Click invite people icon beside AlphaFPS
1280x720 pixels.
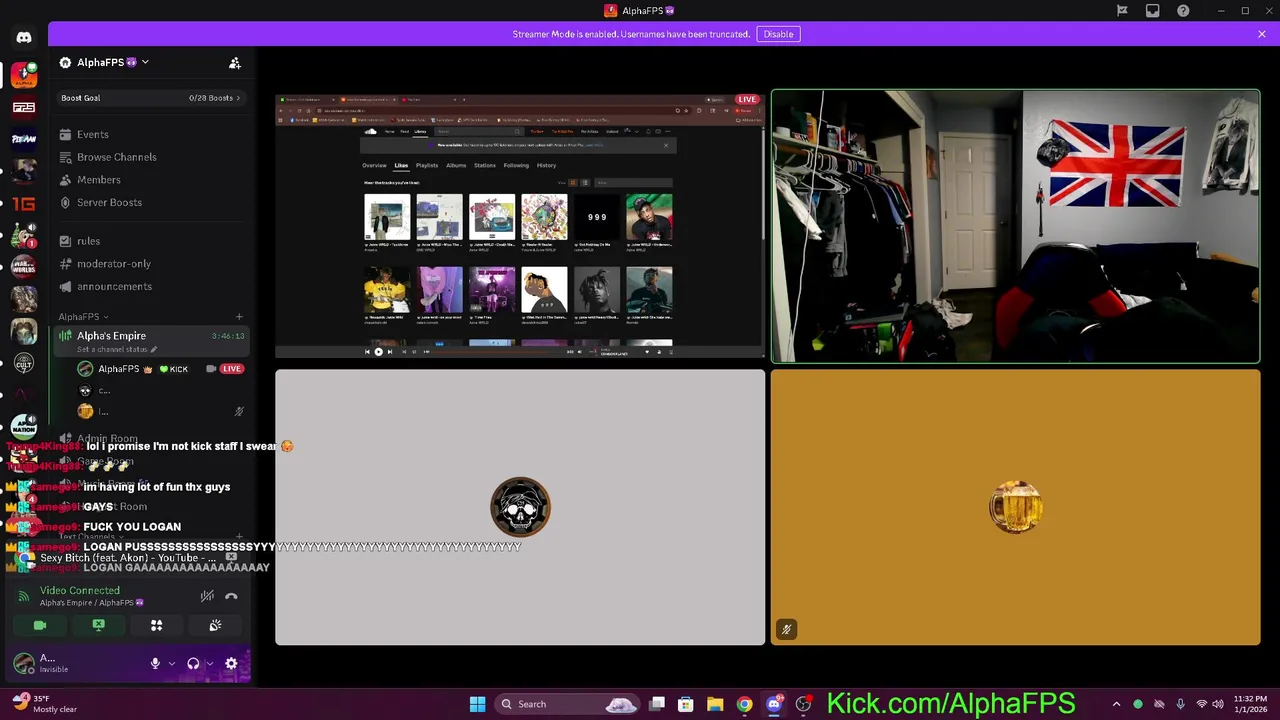click(x=235, y=63)
